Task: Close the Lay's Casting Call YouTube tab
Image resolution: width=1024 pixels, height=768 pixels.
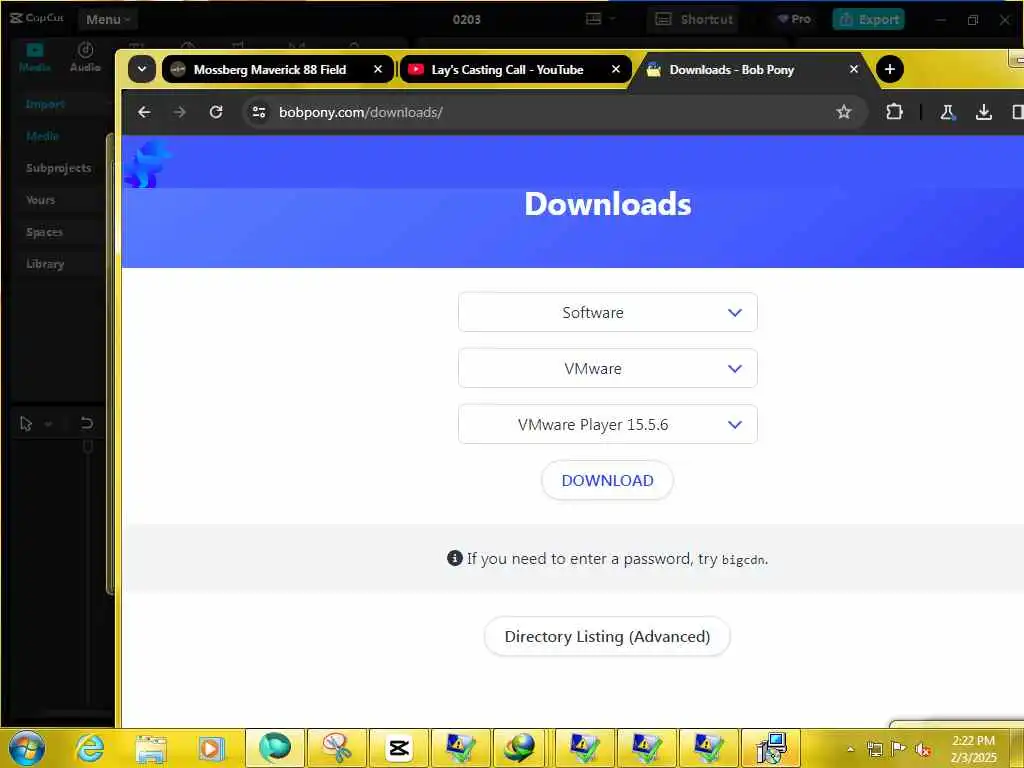Action: pyautogui.click(x=616, y=69)
